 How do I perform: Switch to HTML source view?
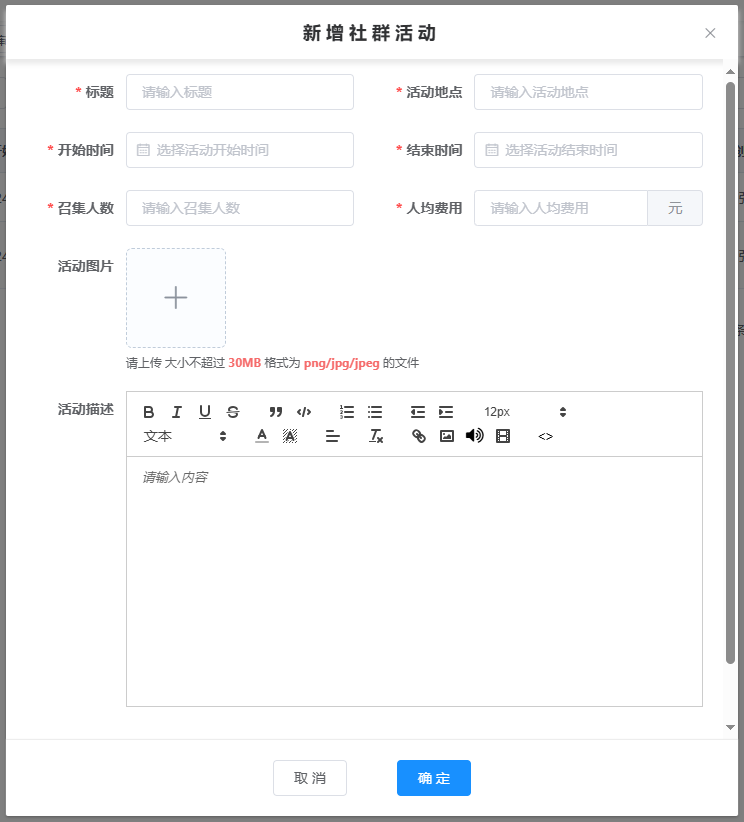click(x=546, y=436)
